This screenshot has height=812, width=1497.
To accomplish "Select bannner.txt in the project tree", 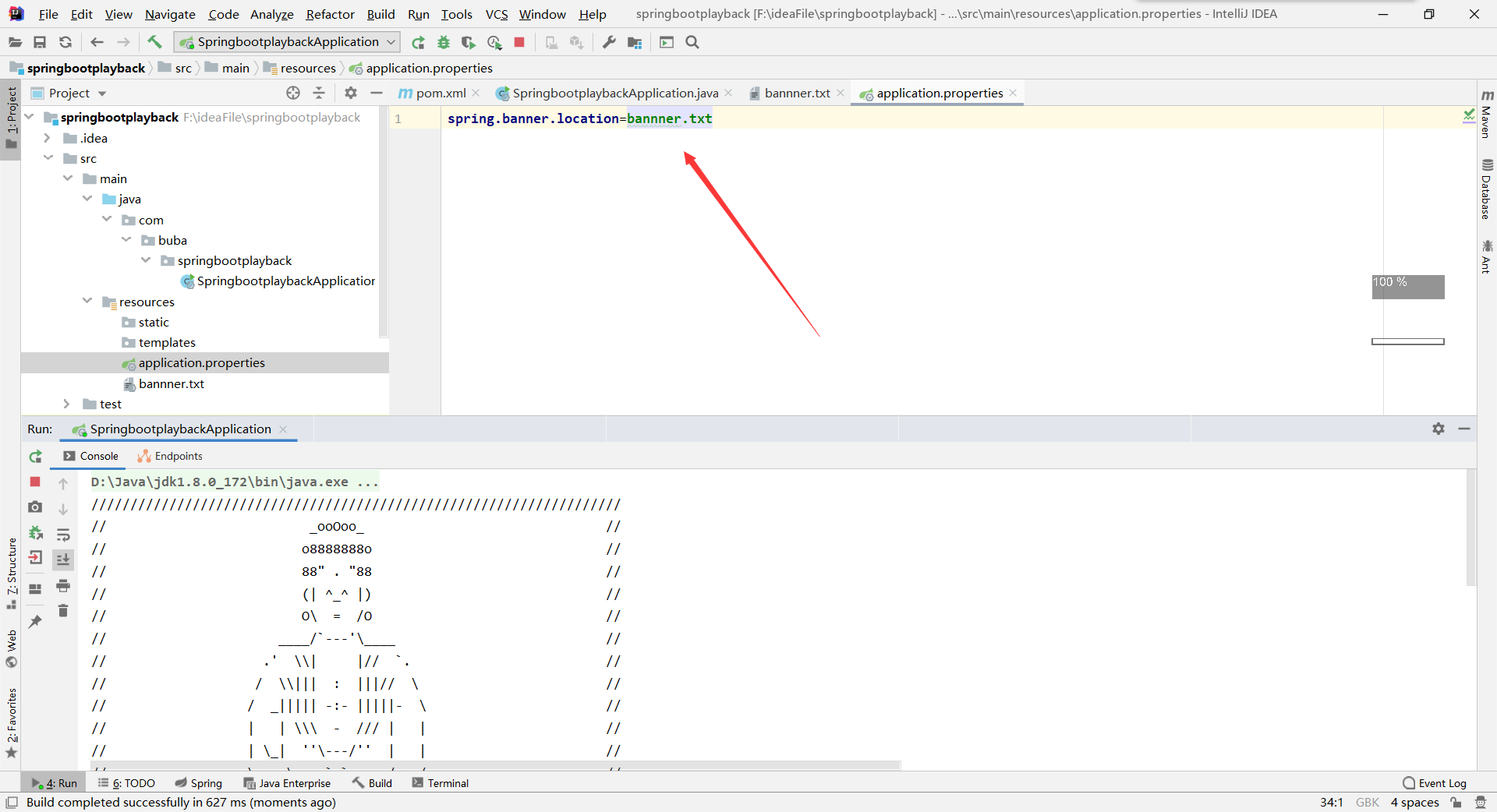I will click(x=172, y=383).
